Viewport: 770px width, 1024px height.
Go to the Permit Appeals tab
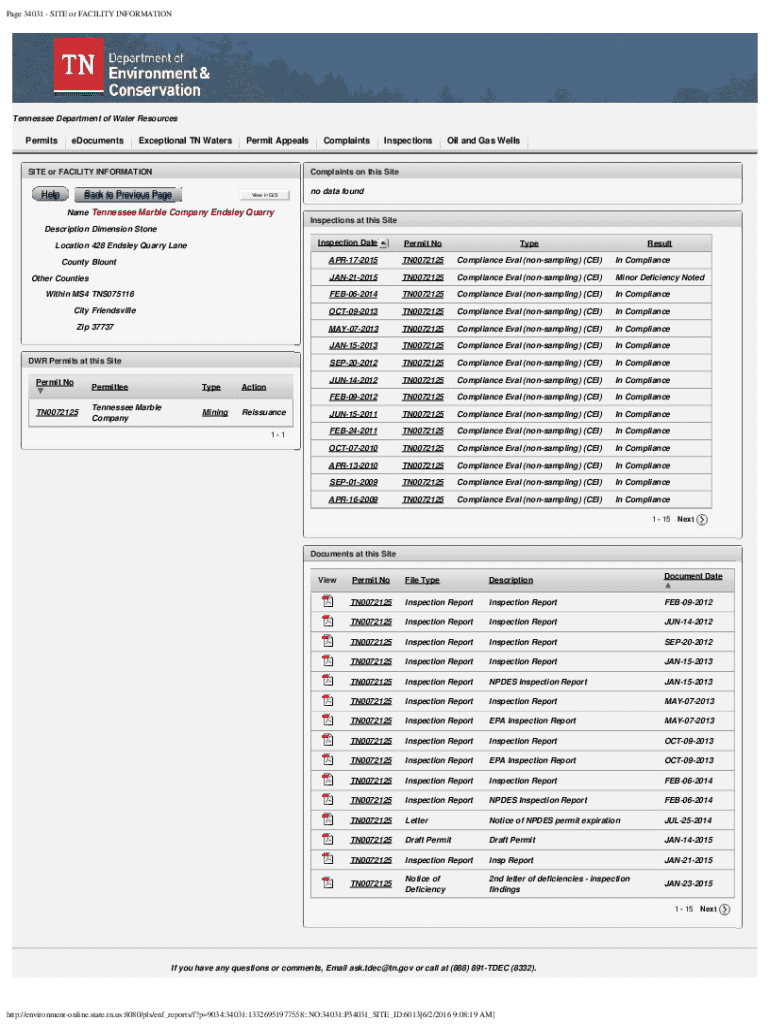pyautogui.click(x=277, y=141)
